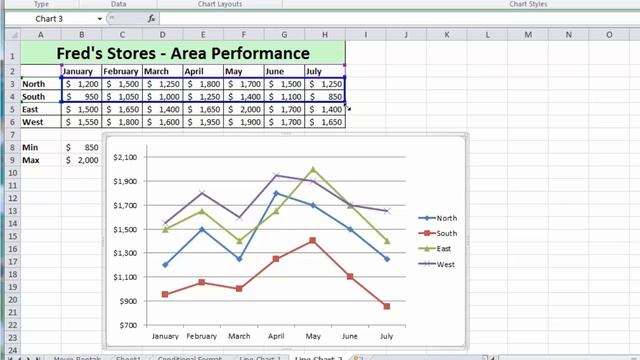The image size is (640, 360).
Task: Open the Name Box dropdown arrow
Action: click(100, 19)
